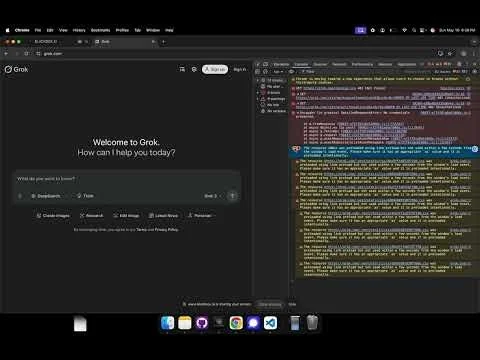This screenshot has width=480, height=360.
Task: Click the Latest News suggestion chip
Action: [163, 216]
